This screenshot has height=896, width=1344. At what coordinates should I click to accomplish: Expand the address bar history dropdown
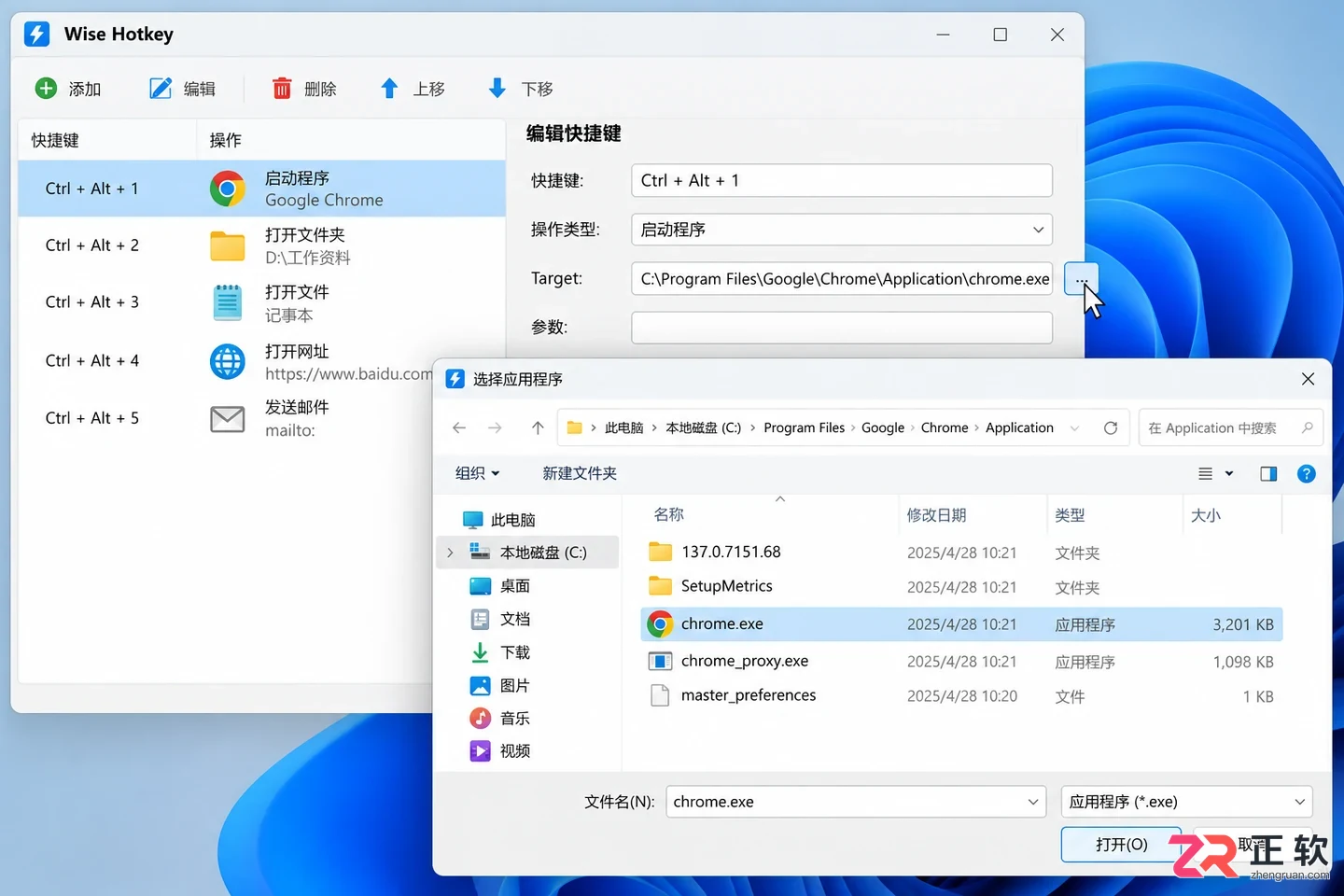1075,427
